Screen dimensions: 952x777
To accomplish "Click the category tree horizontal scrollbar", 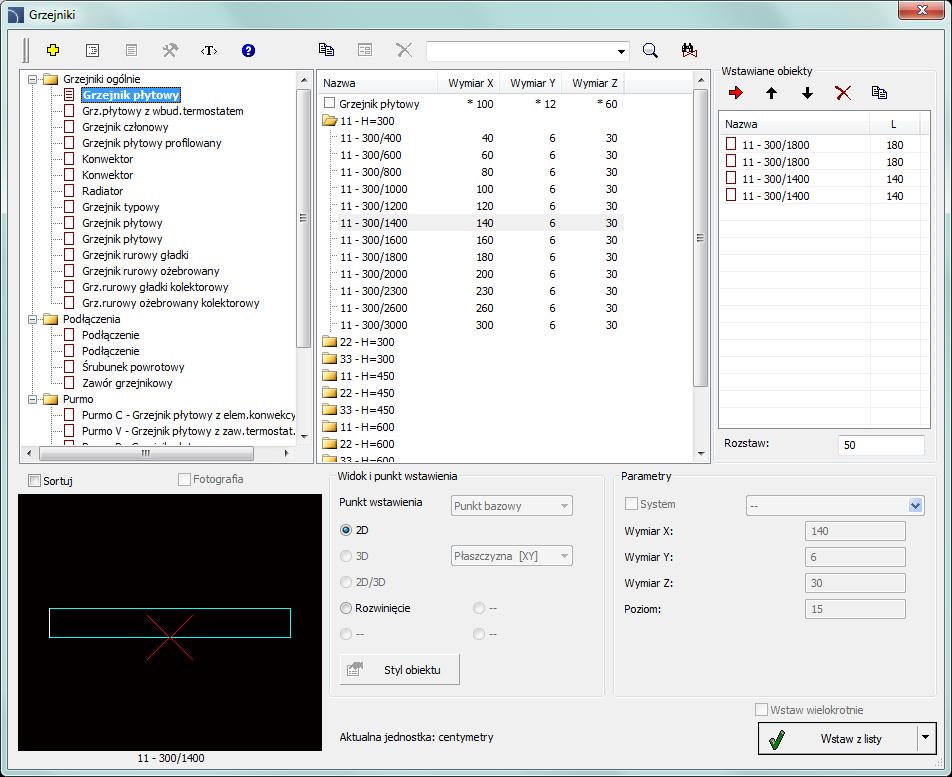I will [146, 453].
